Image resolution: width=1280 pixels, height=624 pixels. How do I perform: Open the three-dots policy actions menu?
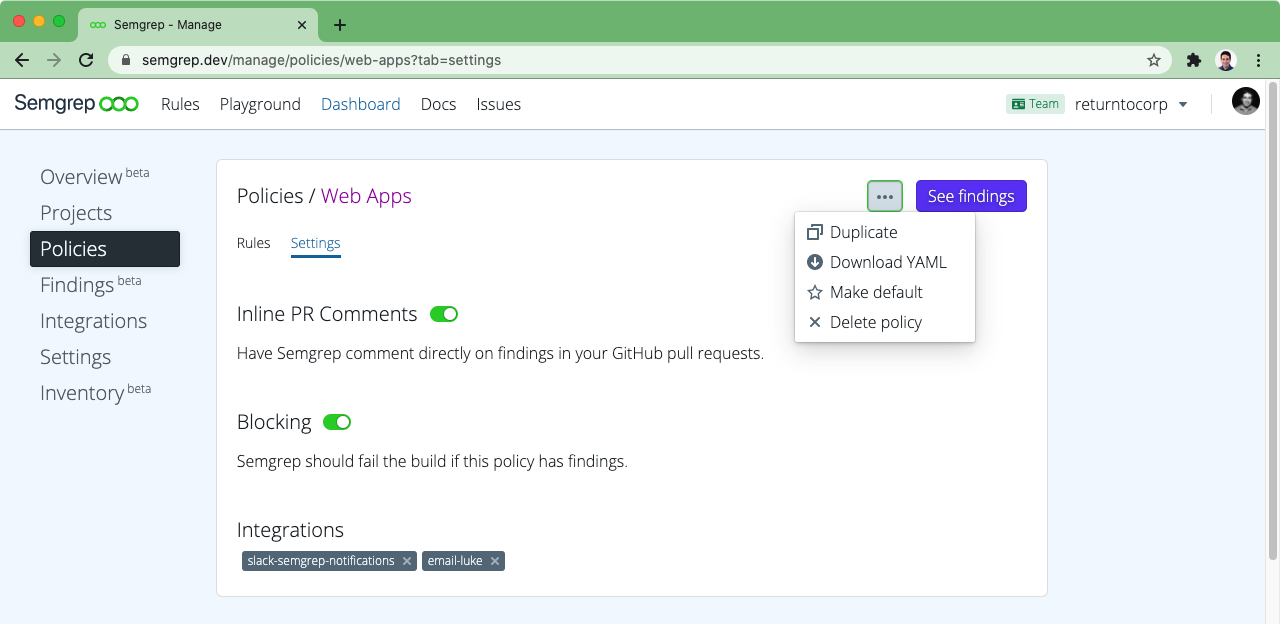[x=885, y=196]
